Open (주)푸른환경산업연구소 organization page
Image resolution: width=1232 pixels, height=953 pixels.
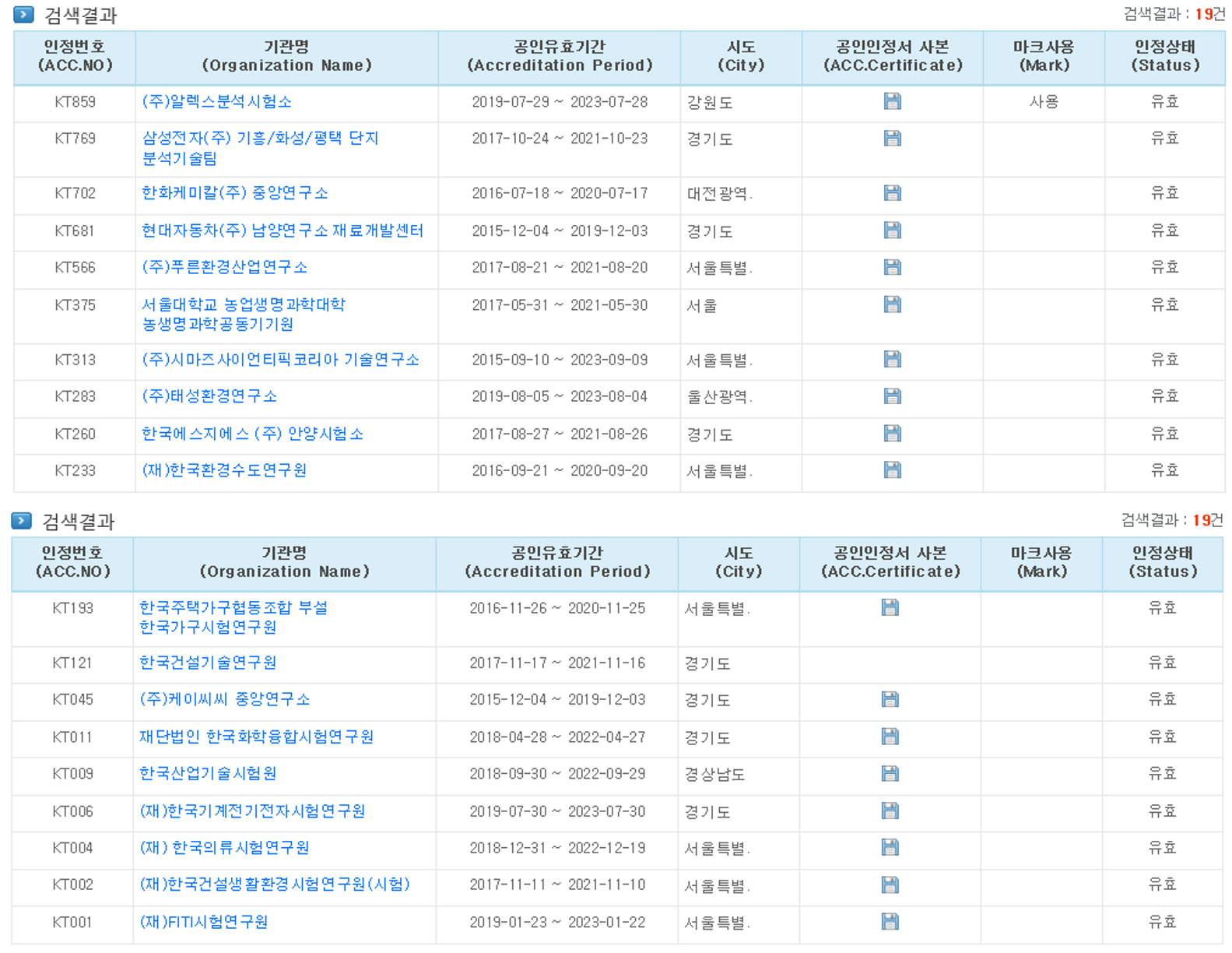point(224,267)
